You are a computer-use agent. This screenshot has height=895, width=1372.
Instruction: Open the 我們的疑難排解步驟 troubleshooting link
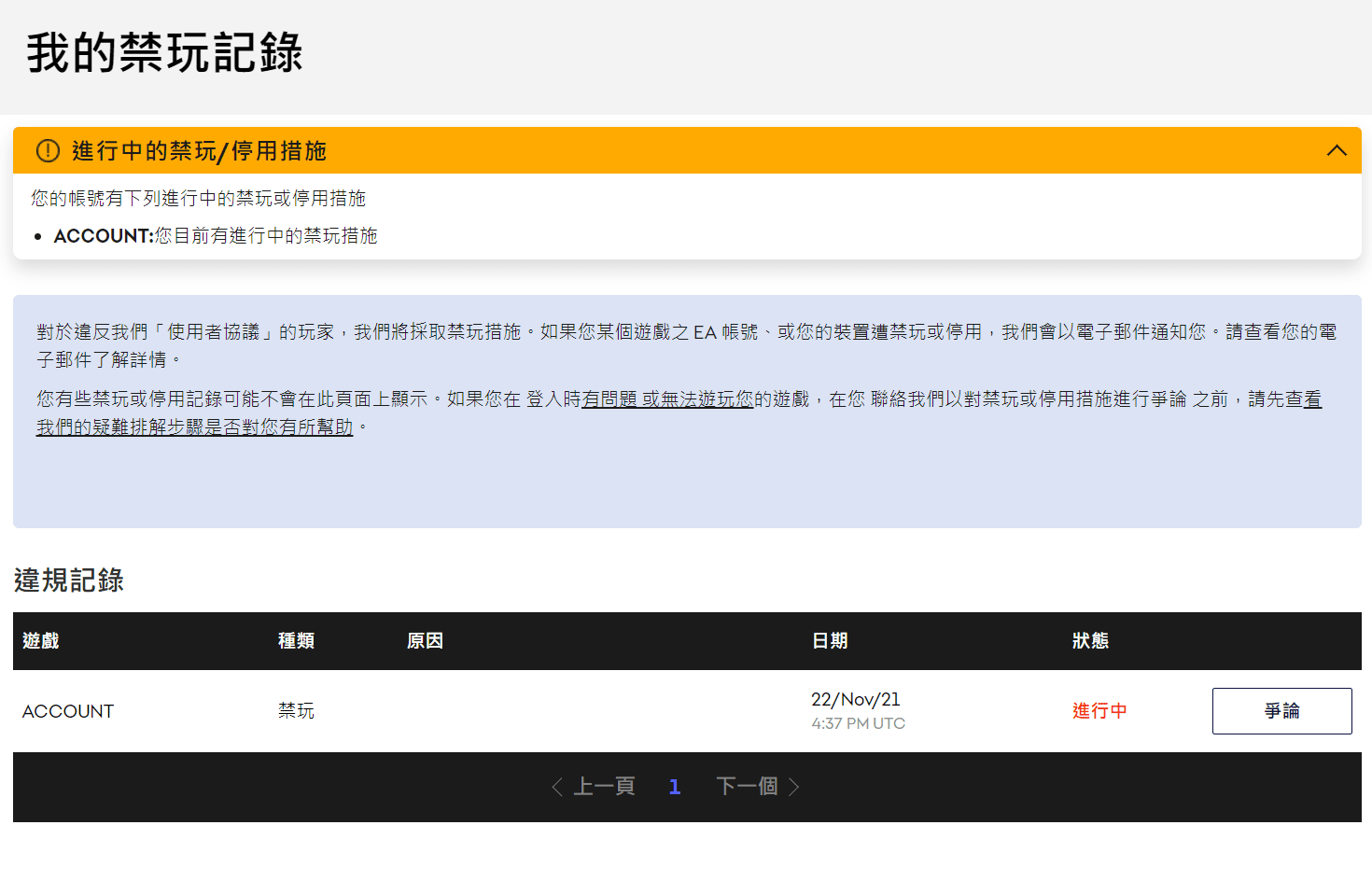[194, 427]
